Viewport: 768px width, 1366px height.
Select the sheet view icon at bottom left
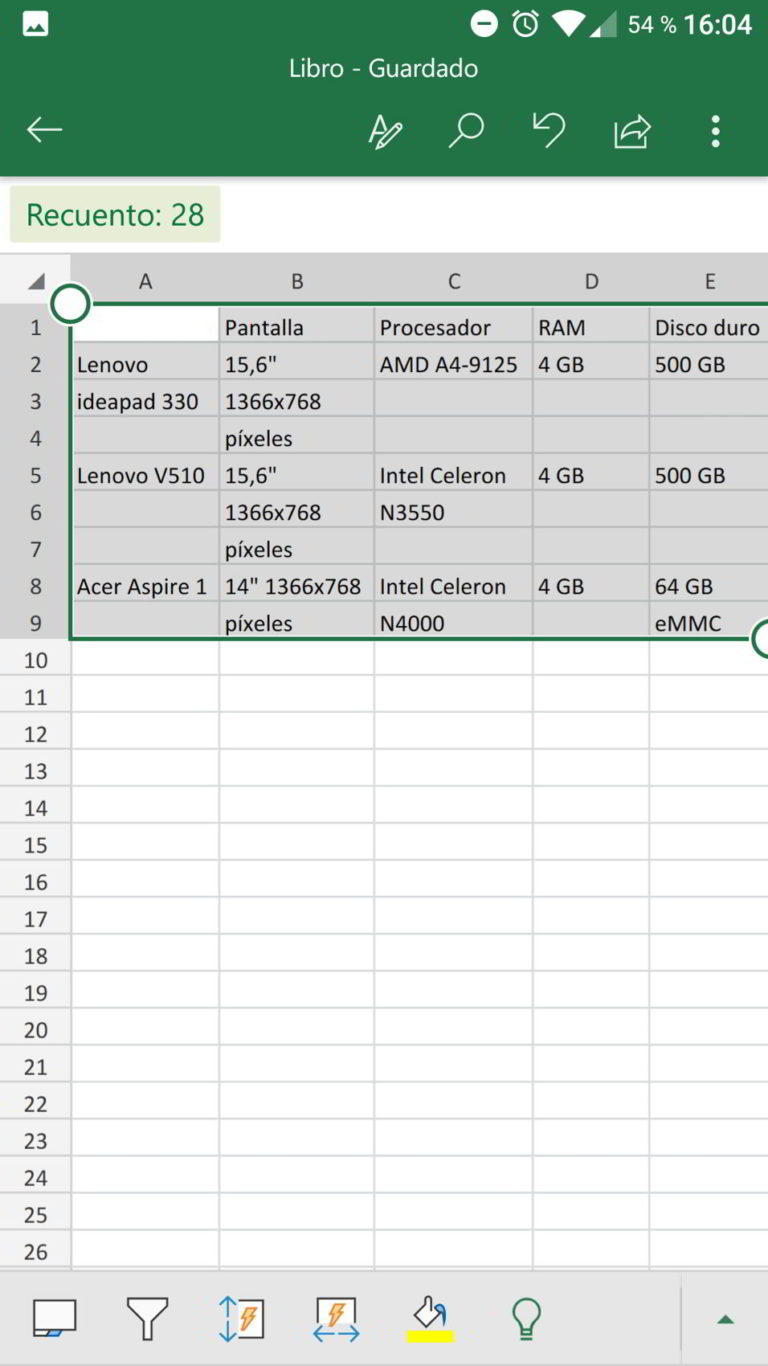pyautogui.click(x=55, y=1318)
